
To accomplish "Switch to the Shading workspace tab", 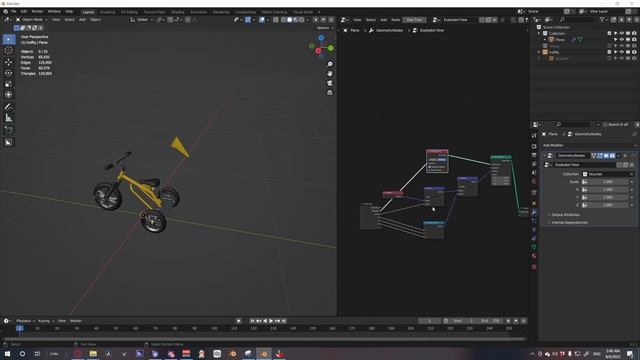I will tap(178, 12).
